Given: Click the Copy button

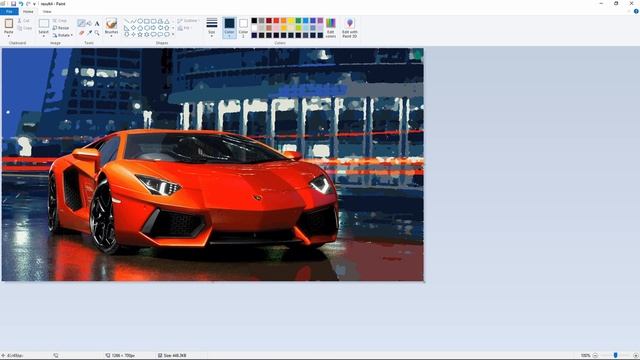Looking at the screenshot, I should coord(24,28).
